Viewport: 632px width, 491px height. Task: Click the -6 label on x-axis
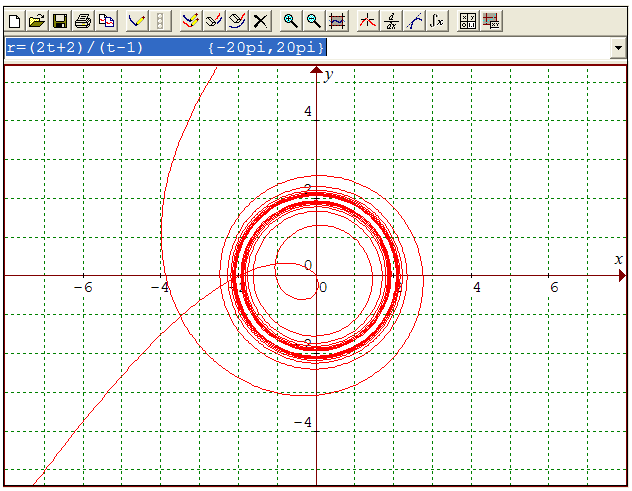[x=83, y=287]
